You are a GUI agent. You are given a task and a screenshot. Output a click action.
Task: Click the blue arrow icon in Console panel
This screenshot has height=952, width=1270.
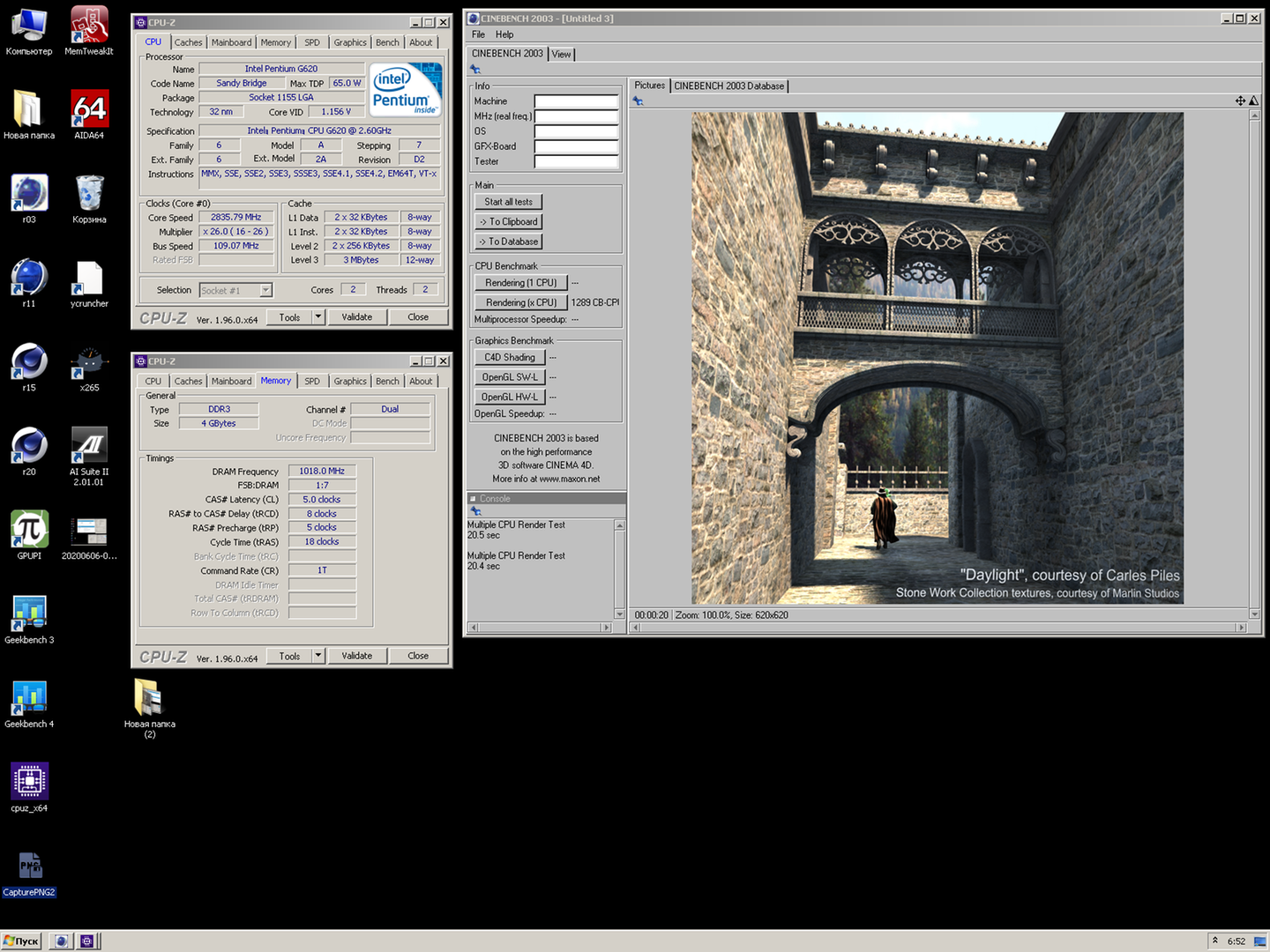pos(476,511)
